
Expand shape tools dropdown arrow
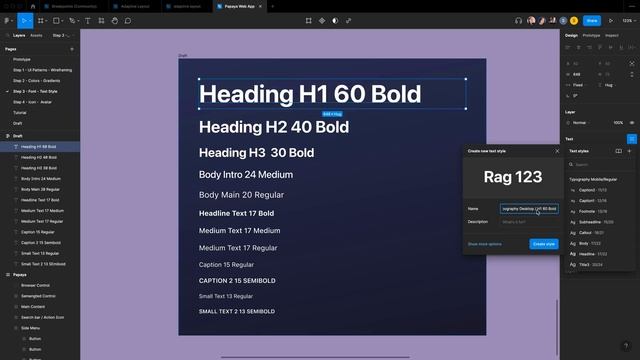(62, 21)
